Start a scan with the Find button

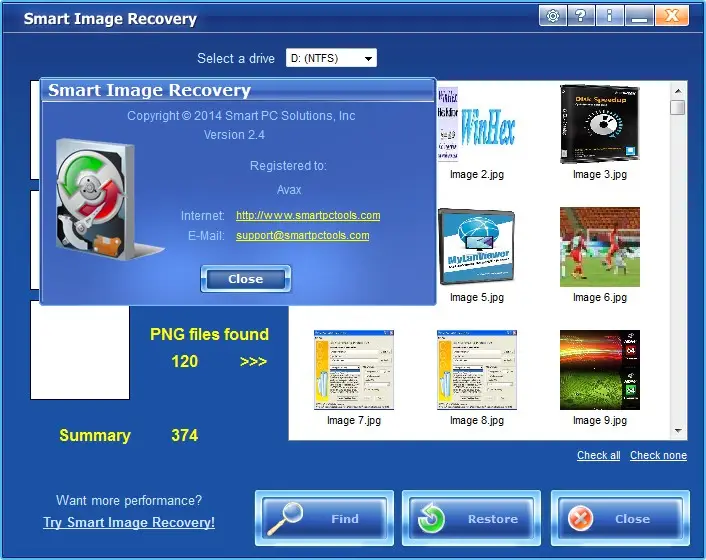coord(324,518)
